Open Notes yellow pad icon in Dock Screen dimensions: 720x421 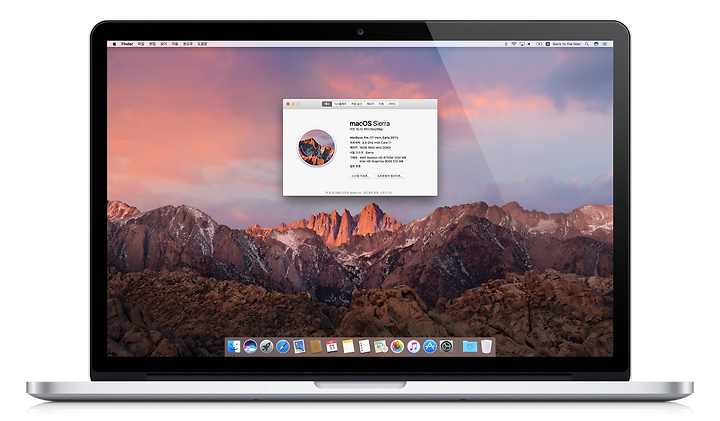coord(348,346)
